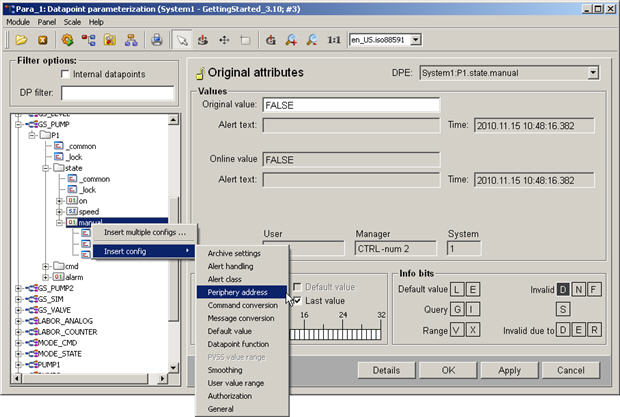Viewport: 620px width, 417px height.
Task: Expand the GS_PUMP2 tree node
Action: pos(18,288)
